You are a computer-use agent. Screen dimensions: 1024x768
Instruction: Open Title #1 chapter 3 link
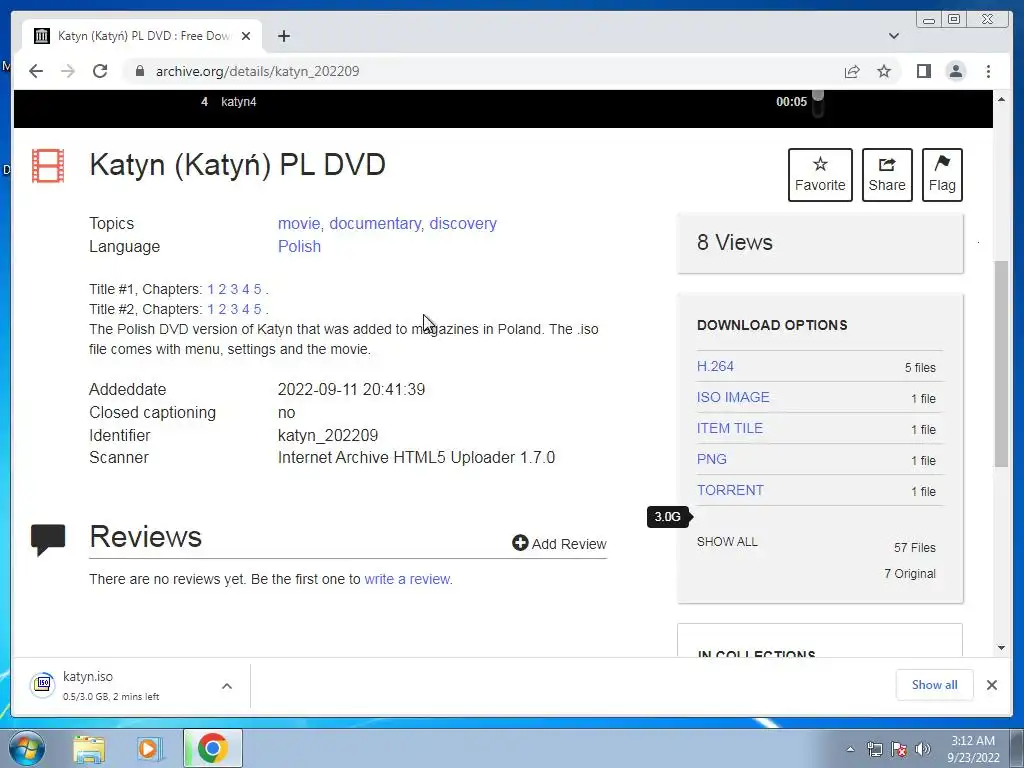234,289
